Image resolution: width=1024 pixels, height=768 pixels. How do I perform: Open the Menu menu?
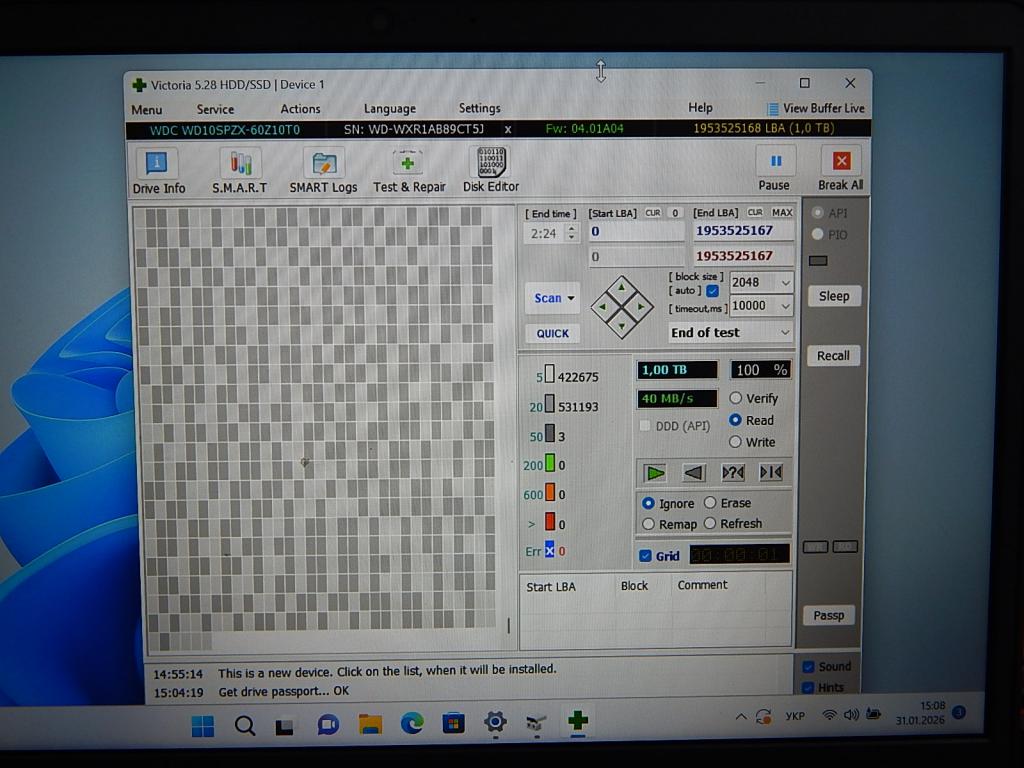point(146,110)
